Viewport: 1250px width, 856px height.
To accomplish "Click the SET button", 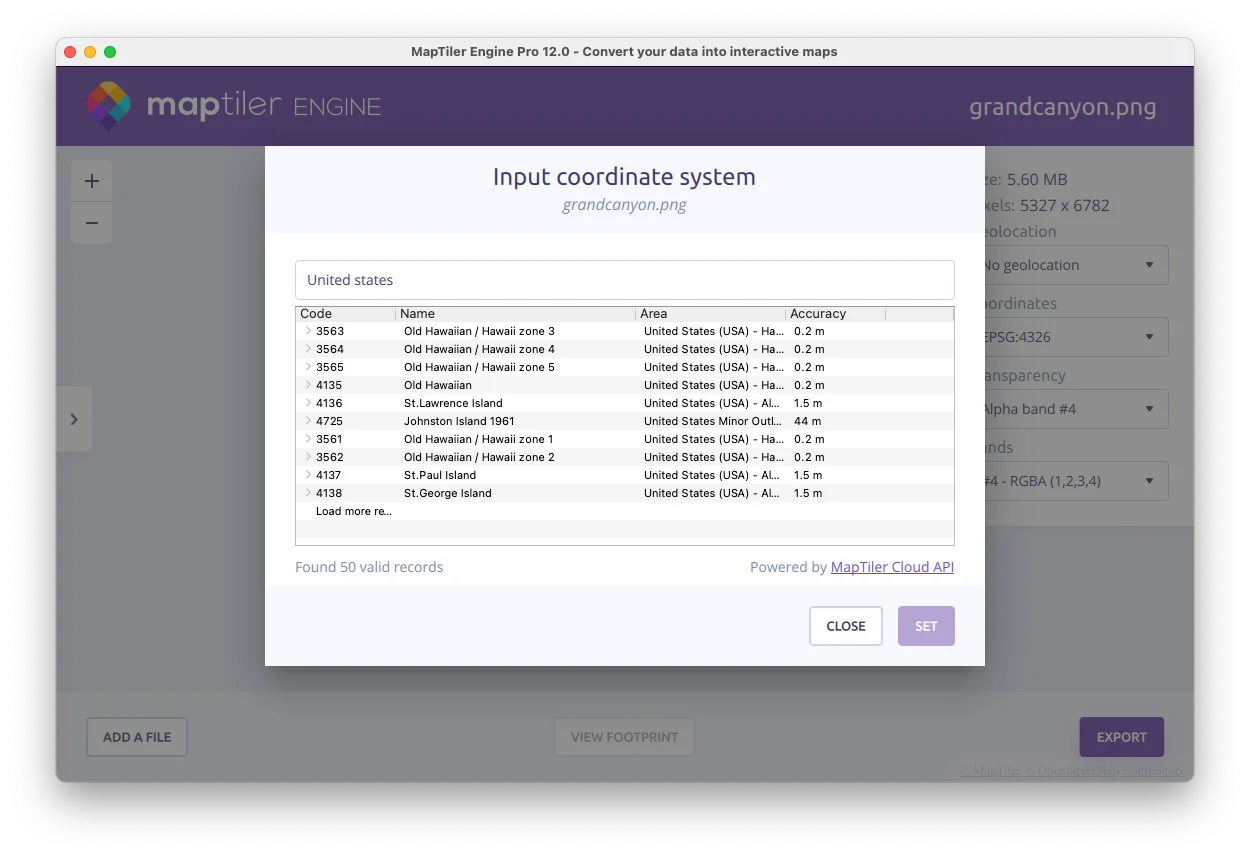I will pos(926,626).
